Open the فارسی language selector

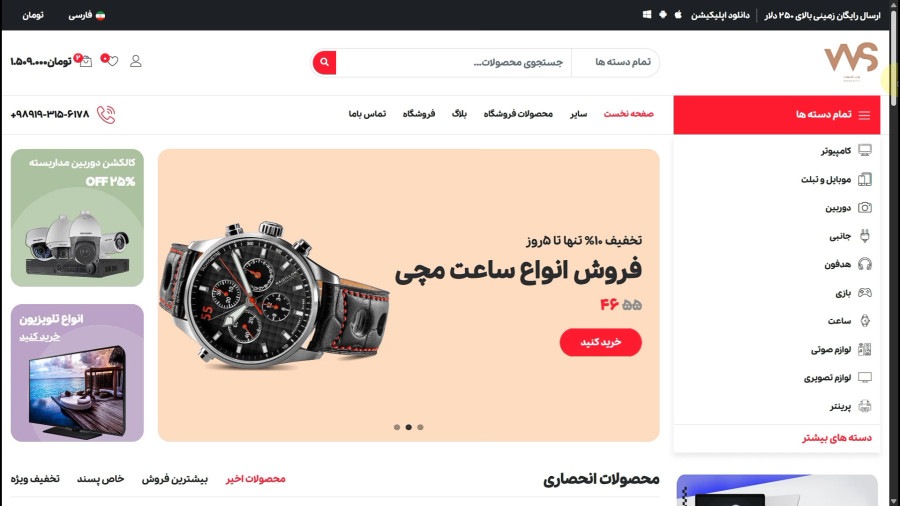tap(87, 15)
